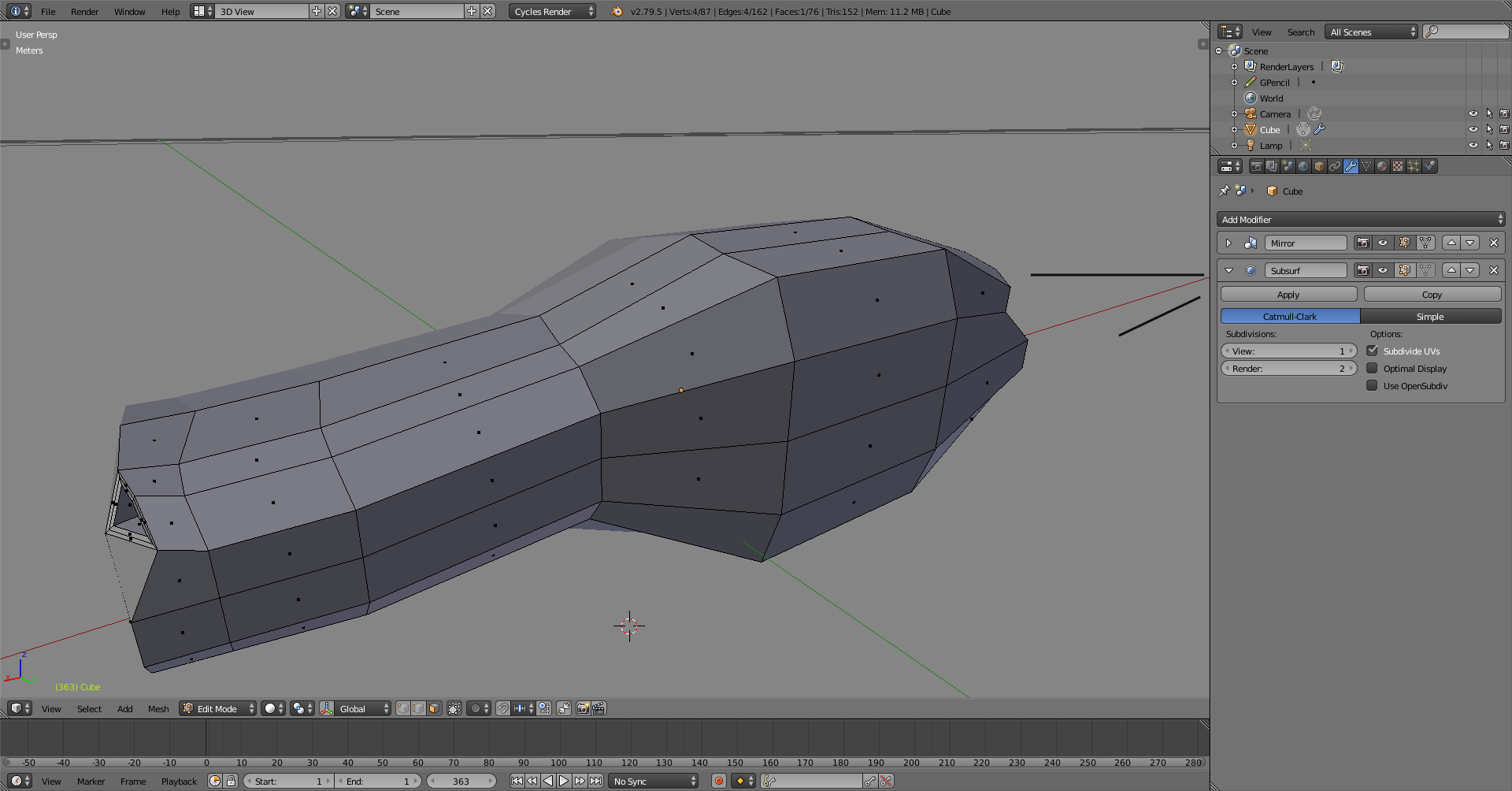Click the automerge editing icon
Viewport: 1512px width, 791px height.
coord(563,708)
